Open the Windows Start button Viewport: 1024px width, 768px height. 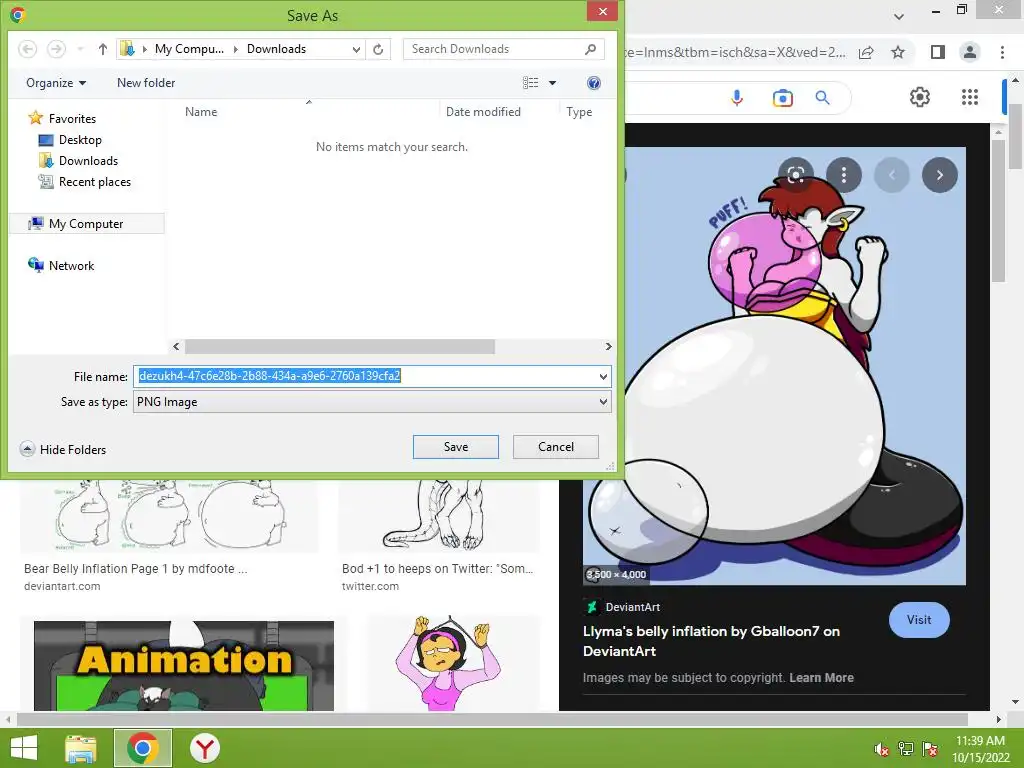24,748
